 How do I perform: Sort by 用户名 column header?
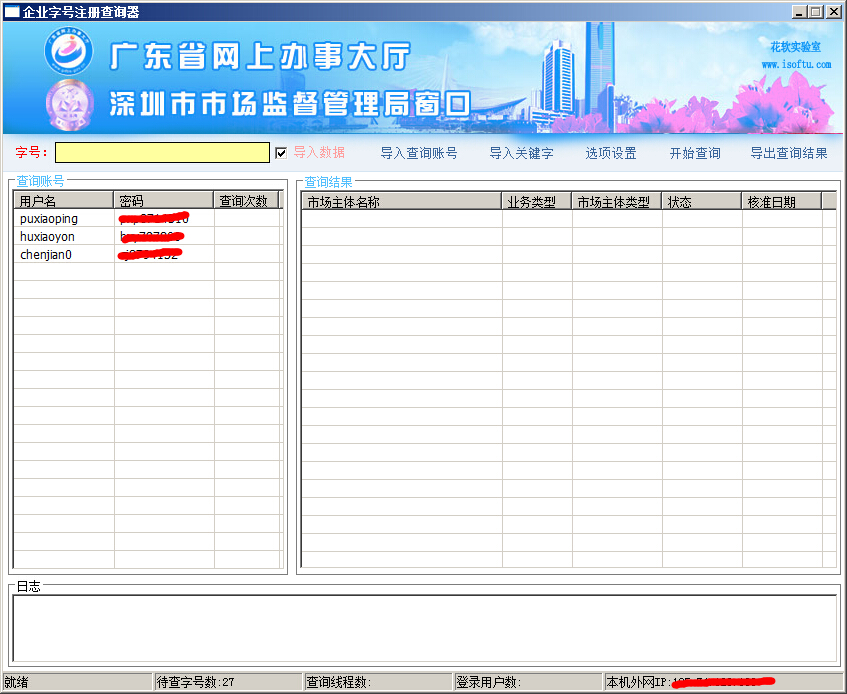click(x=63, y=201)
